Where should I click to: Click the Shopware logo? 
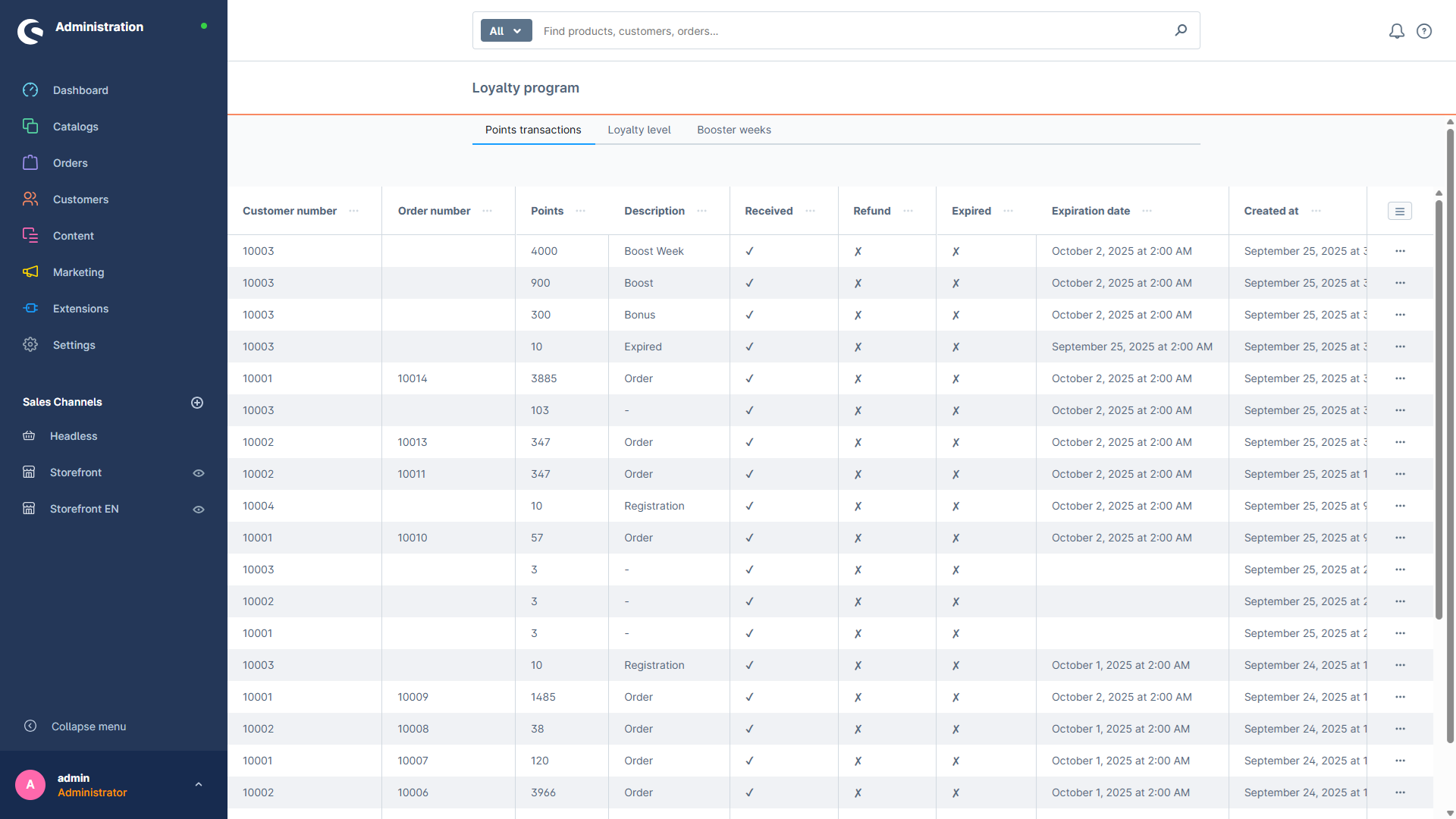(30, 31)
